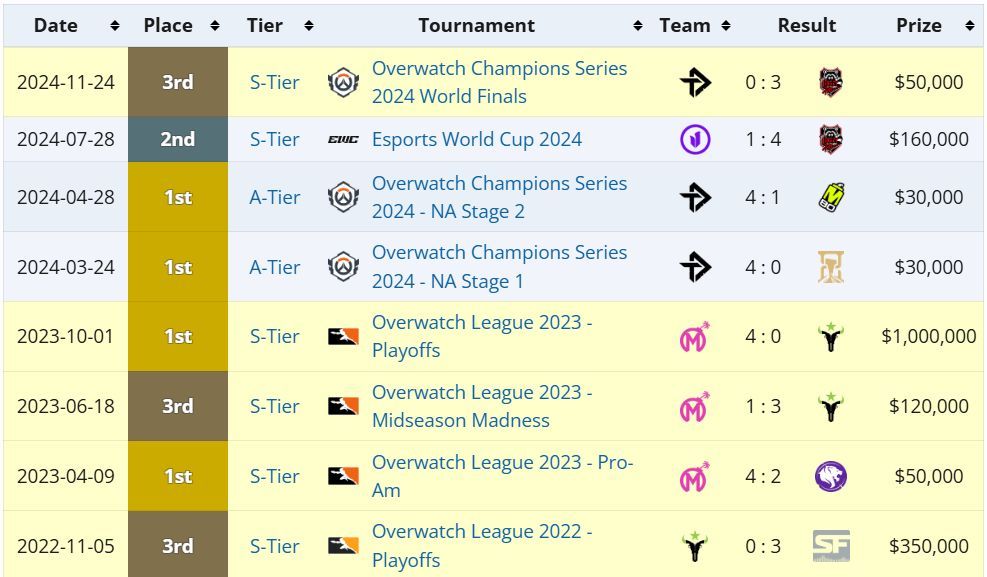987x577 pixels.
Task: Click the yellow-green opponent logo in NA Stage 2 row
Action: click(x=830, y=197)
